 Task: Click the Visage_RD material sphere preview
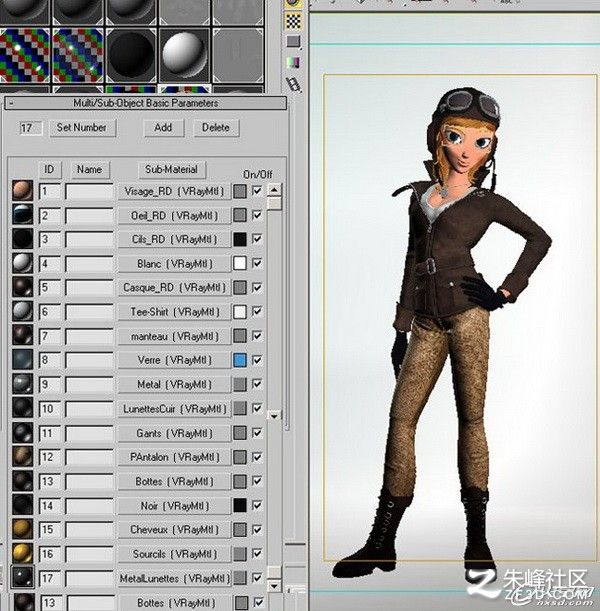pyautogui.click(x=23, y=191)
